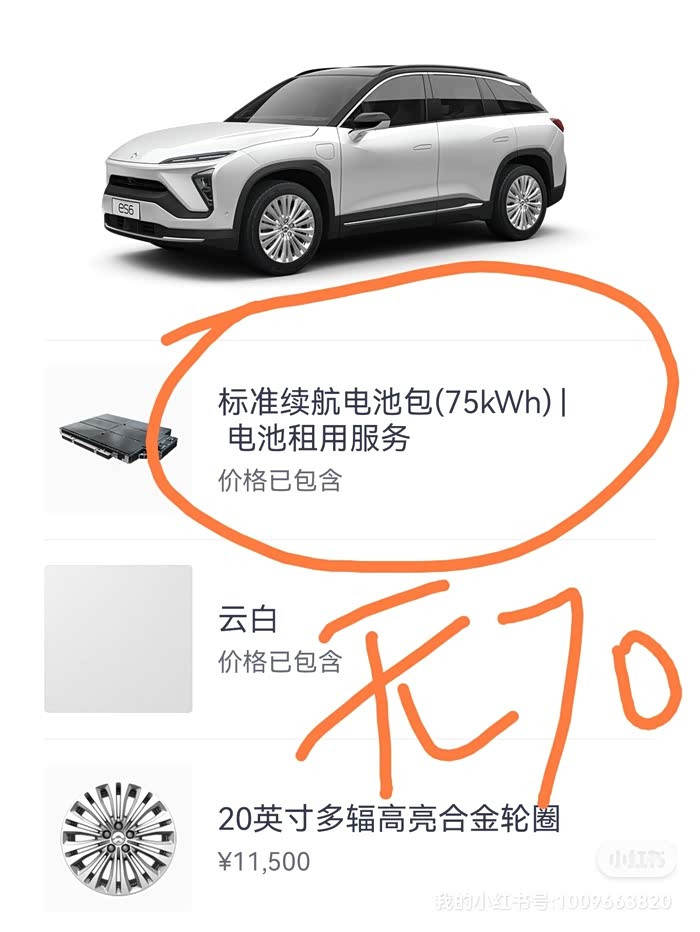Select the 75kWh battery pack thumbnail
700x932 pixels.
coord(119,438)
